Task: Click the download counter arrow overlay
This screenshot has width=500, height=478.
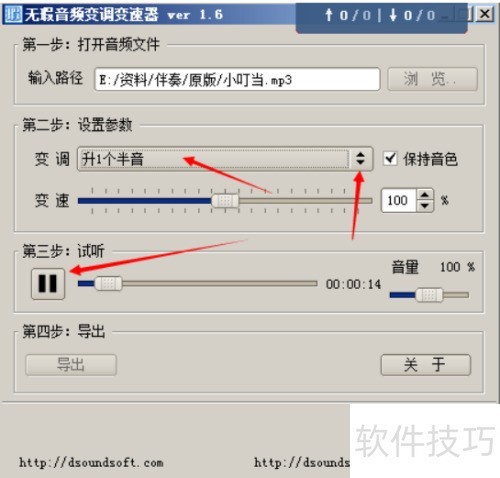Action: [393, 15]
